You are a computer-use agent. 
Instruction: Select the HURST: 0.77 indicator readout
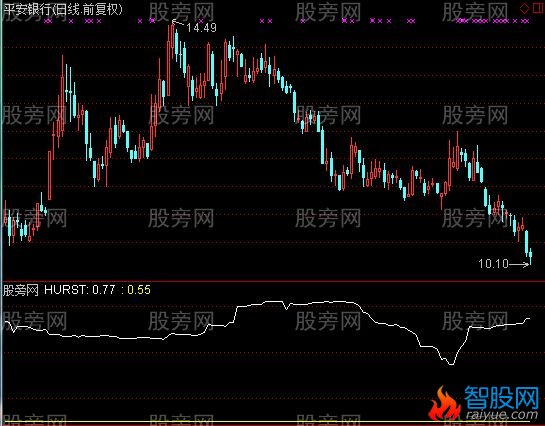[79, 289]
